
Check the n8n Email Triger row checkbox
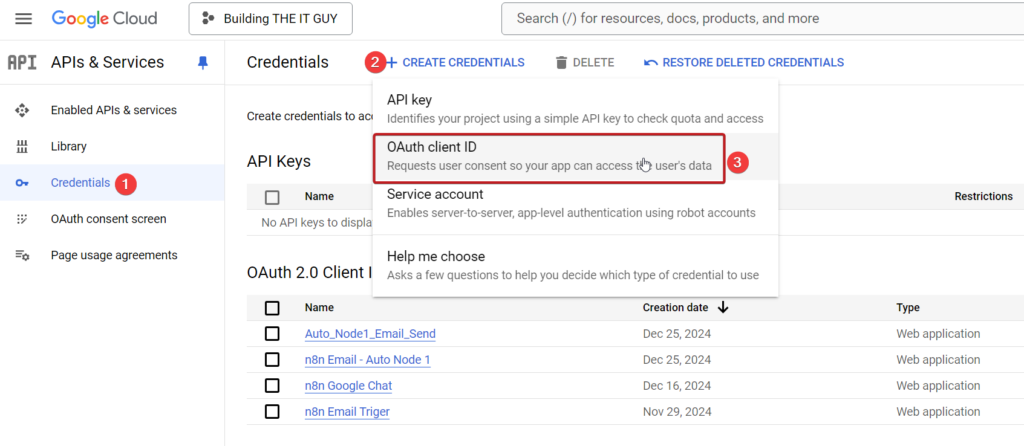point(272,412)
